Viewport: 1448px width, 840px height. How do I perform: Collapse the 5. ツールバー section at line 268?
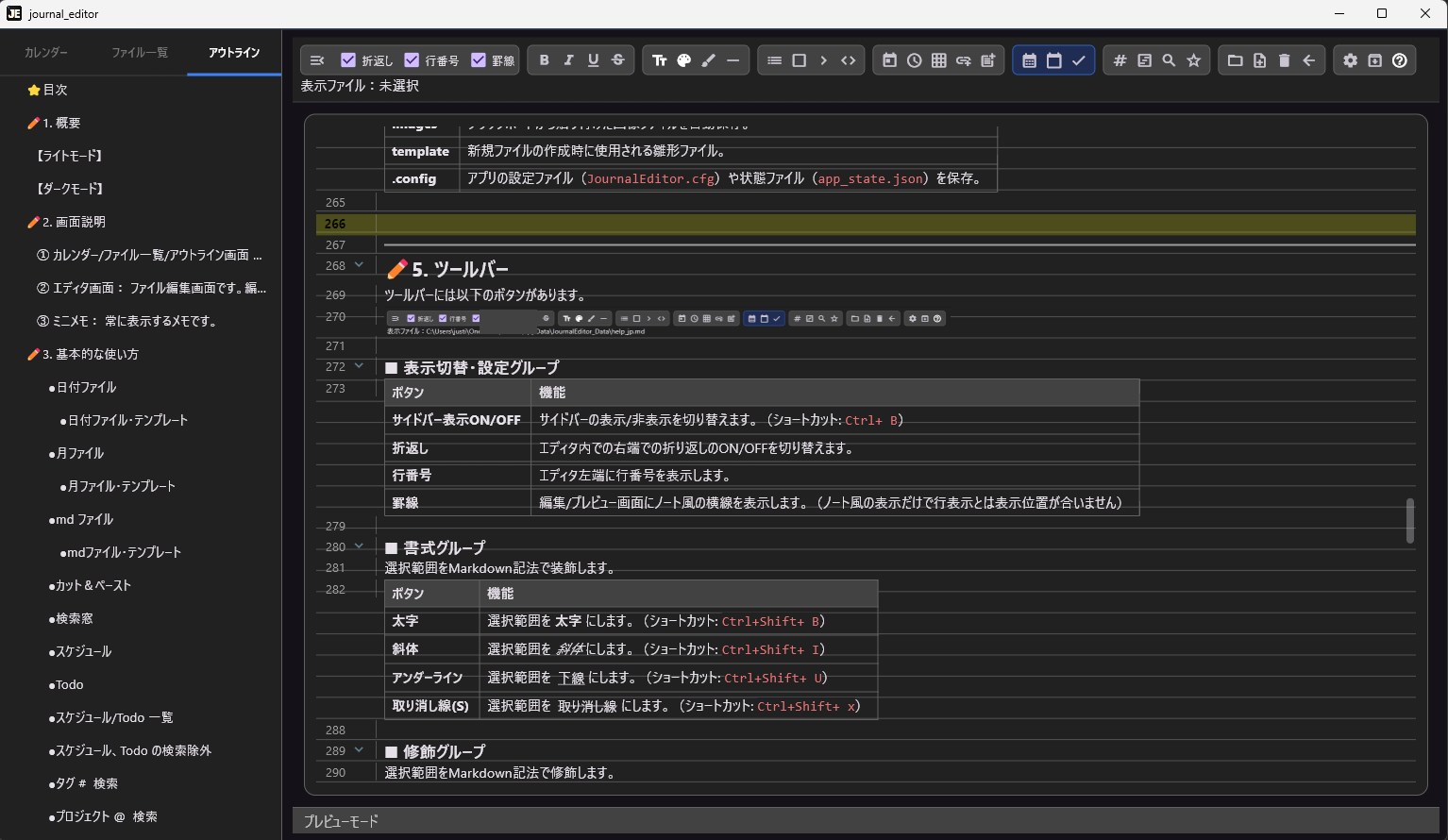tap(359, 265)
